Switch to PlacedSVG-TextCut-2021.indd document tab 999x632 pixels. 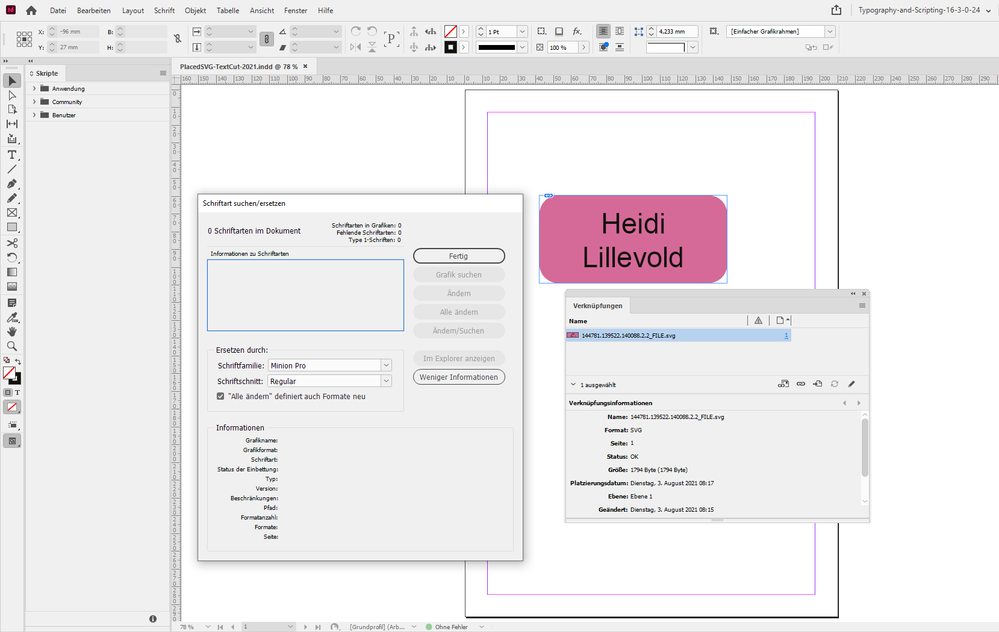(x=238, y=66)
